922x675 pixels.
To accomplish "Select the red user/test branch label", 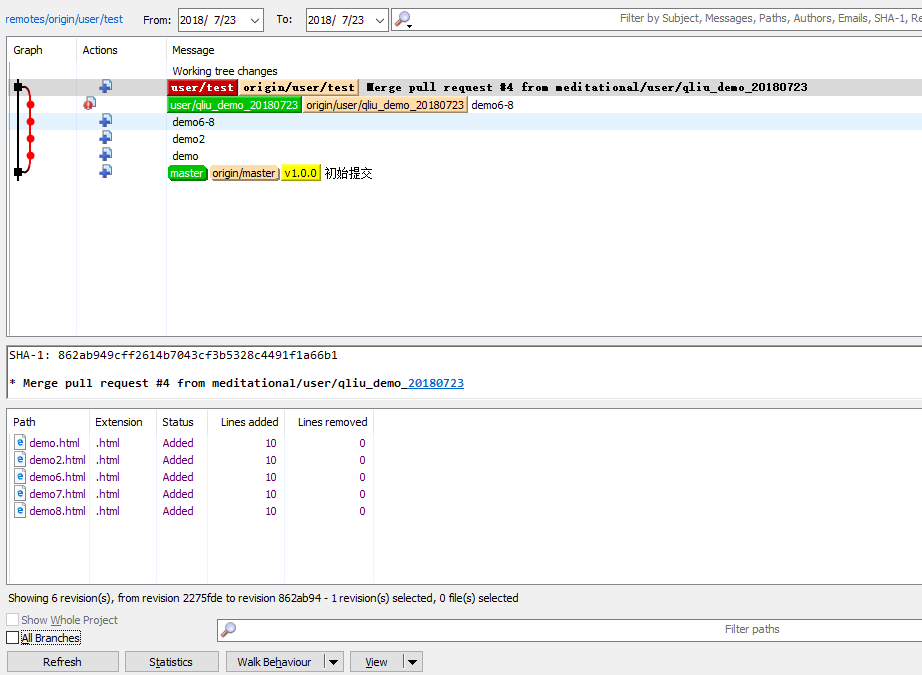I will point(202,87).
